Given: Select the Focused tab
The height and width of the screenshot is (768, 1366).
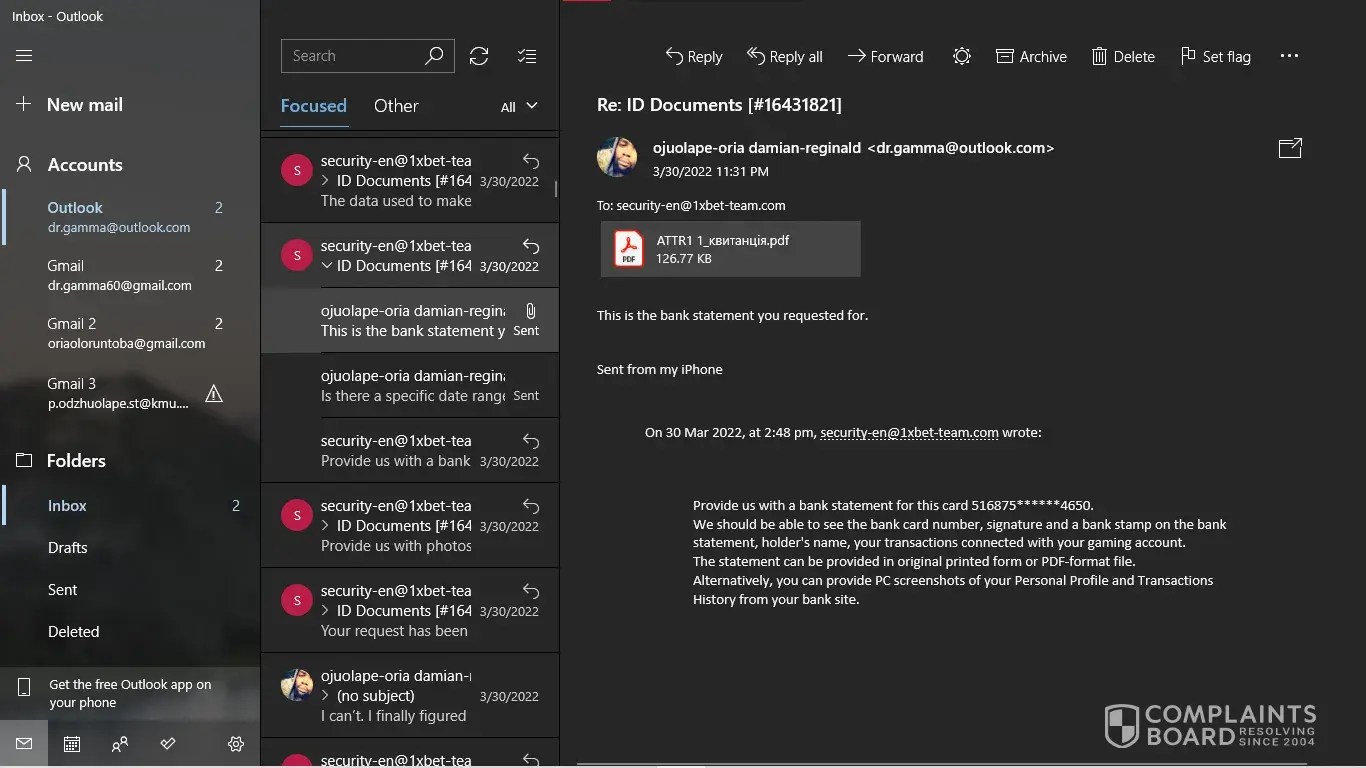Looking at the screenshot, I should click(313, 106).
